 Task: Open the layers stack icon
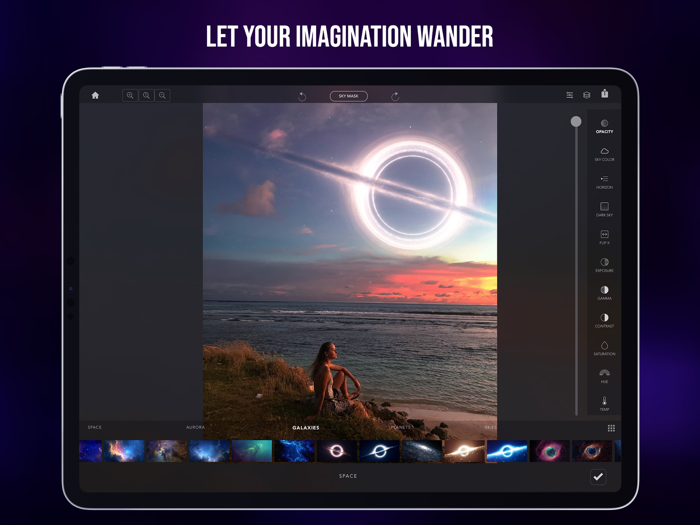(x=587, y=95)
